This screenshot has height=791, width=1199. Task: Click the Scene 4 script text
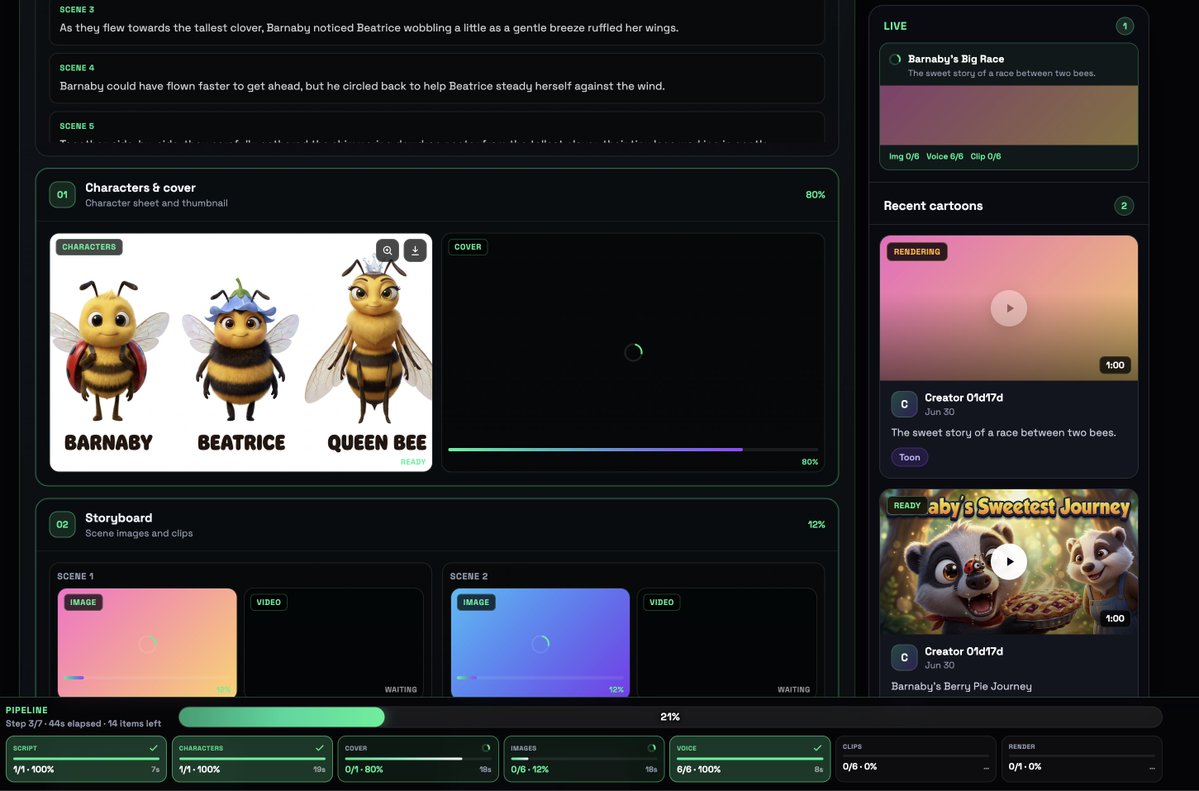pos(362,86)
